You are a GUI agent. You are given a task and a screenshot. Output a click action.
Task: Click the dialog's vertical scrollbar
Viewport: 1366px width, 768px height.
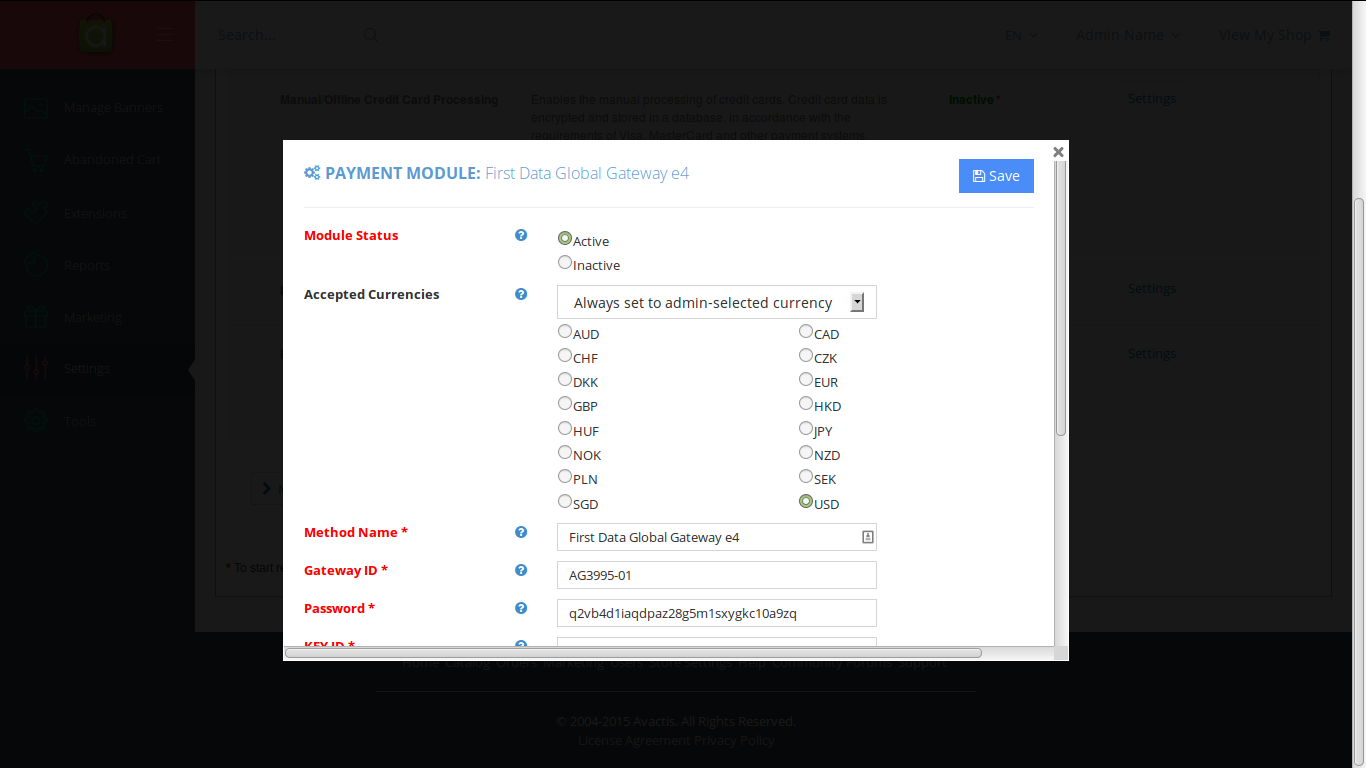(1061, 298)
